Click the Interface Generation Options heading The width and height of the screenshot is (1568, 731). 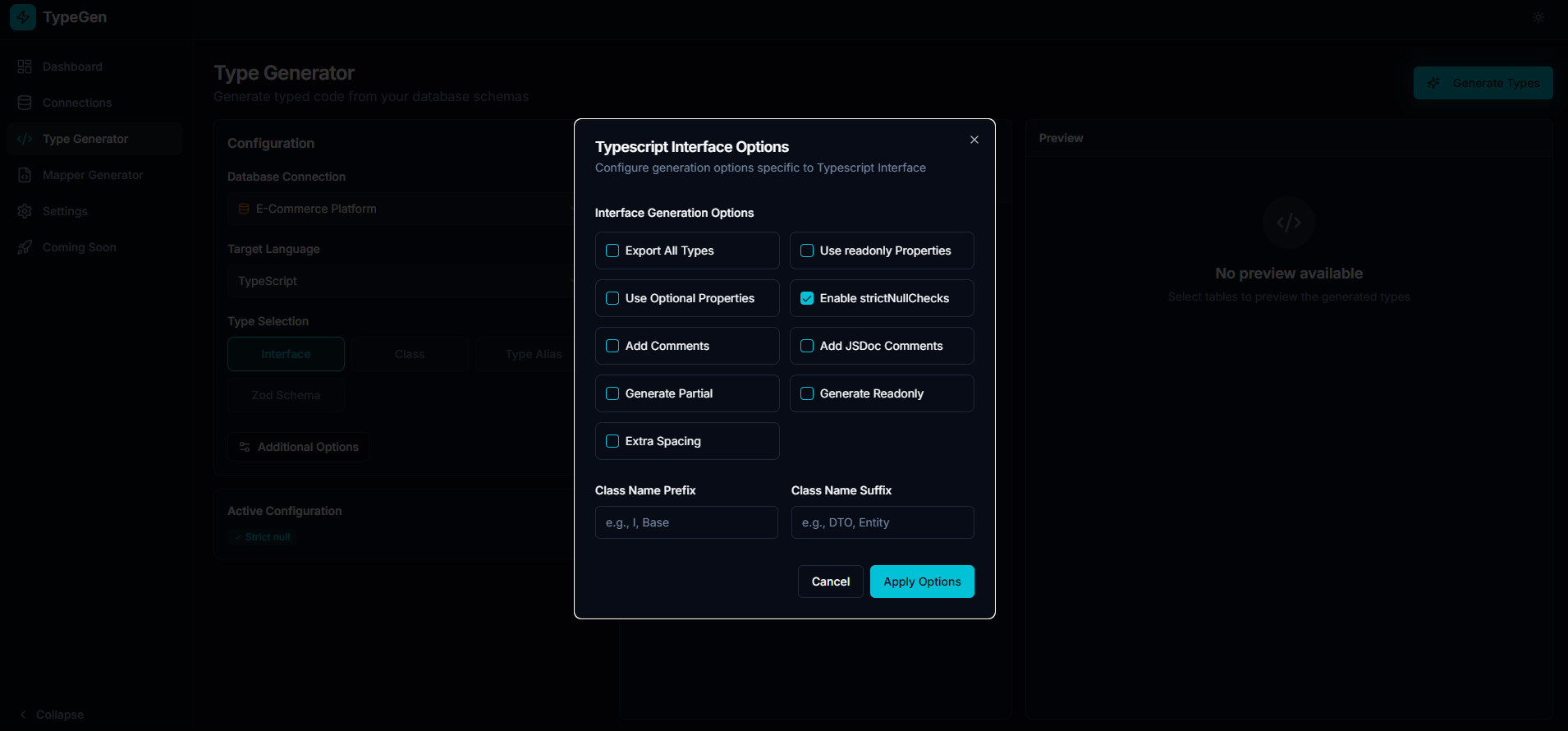click(674, 213)
